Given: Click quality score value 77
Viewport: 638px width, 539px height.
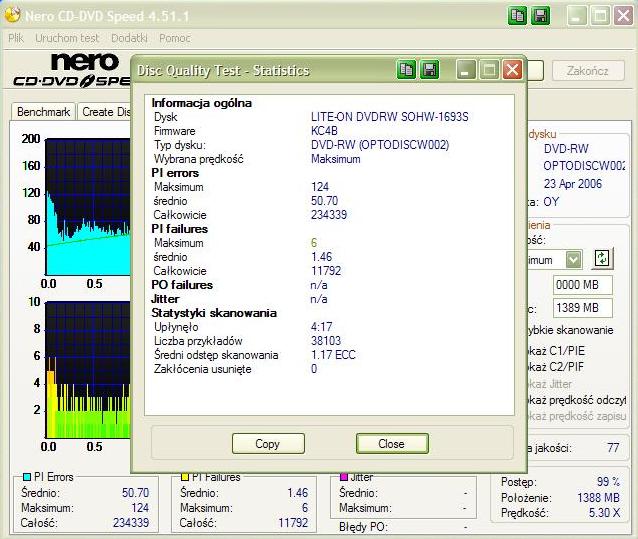Looking at the screenshot, I should pos(613,448).
